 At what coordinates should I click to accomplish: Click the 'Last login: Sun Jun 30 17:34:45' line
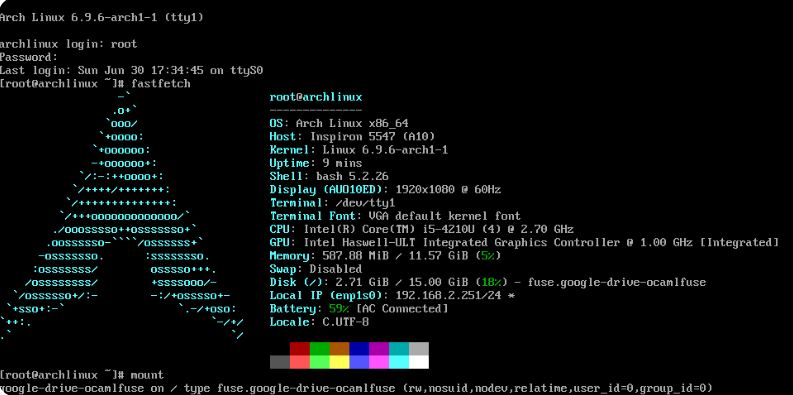coord(131,70)
